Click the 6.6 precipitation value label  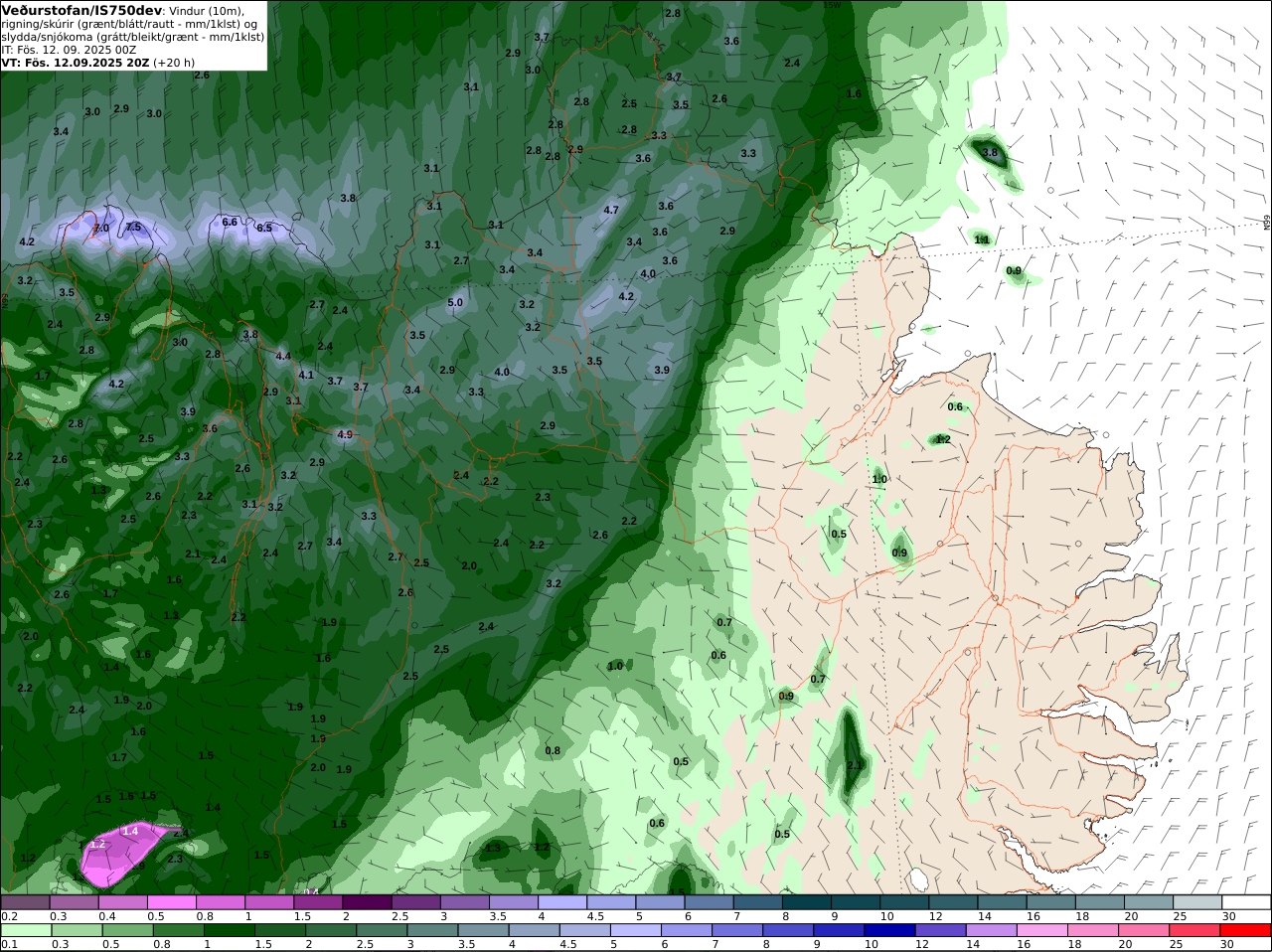point(230,222)
